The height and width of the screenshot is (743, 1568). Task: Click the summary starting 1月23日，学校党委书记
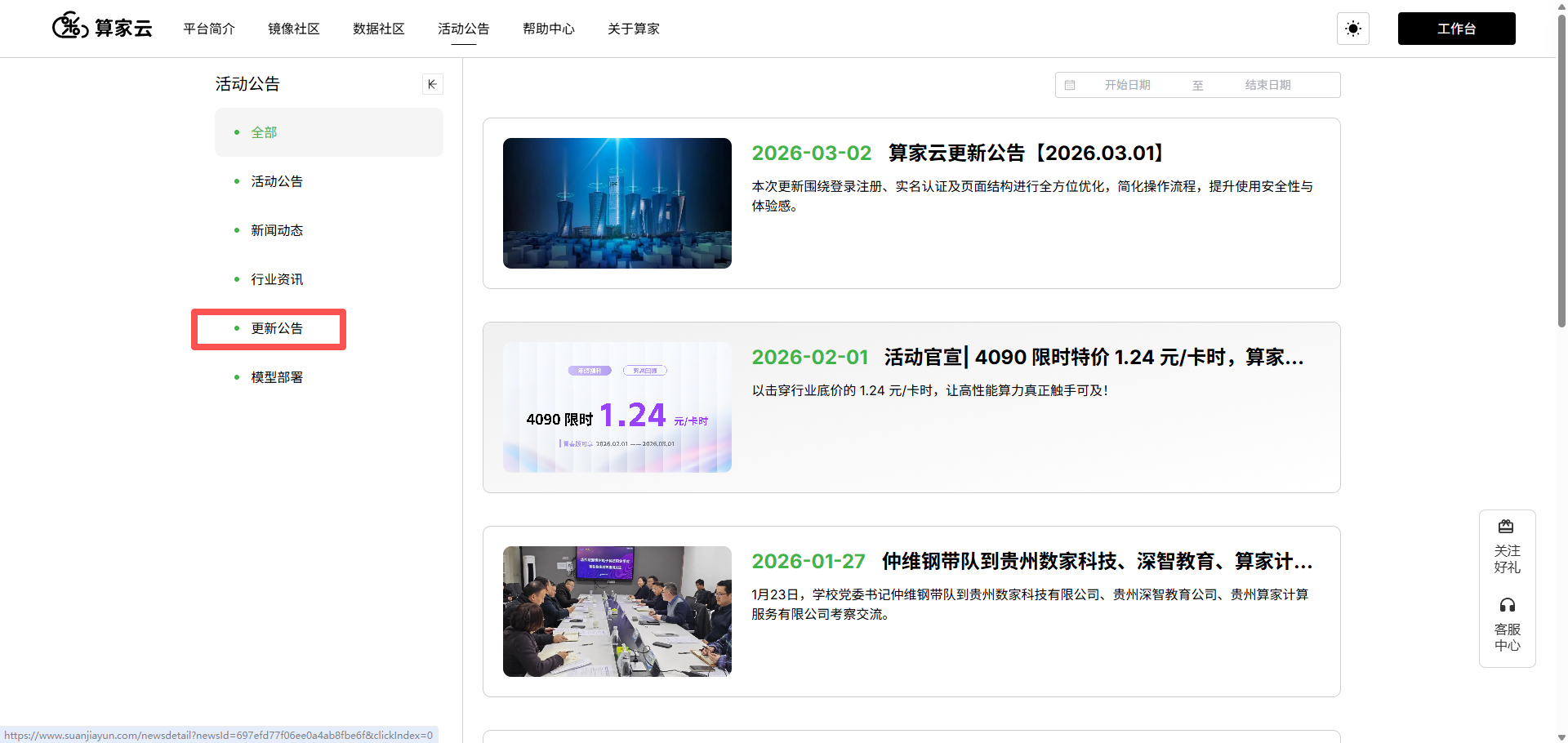click(1031, 604)
